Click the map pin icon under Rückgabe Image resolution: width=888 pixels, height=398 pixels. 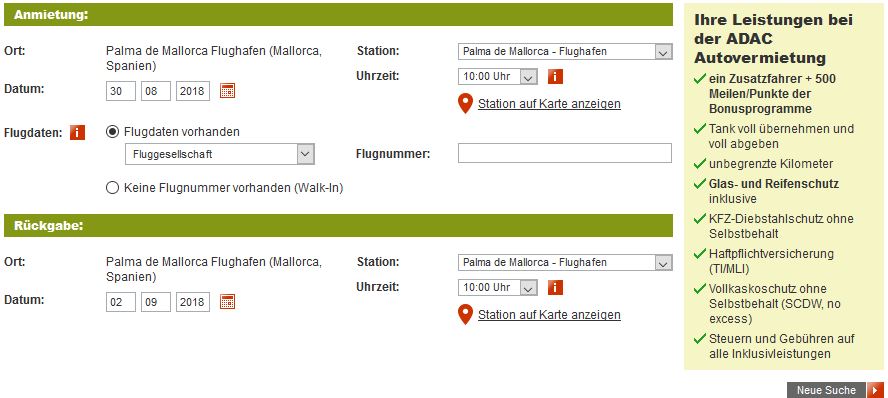coord(465,315)
